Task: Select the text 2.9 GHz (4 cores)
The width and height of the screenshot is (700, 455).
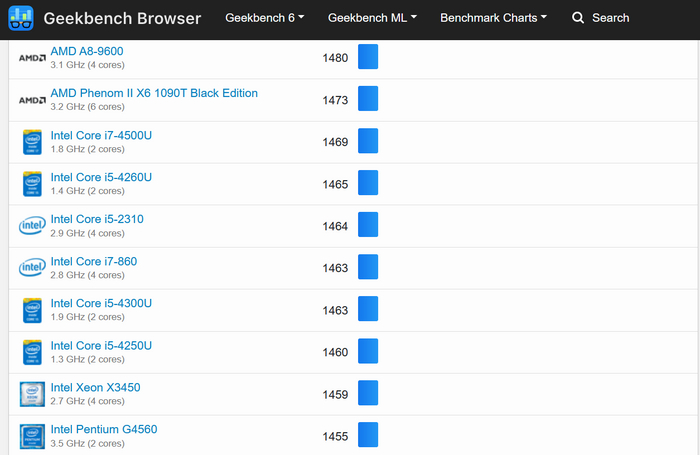Action: 88,234
